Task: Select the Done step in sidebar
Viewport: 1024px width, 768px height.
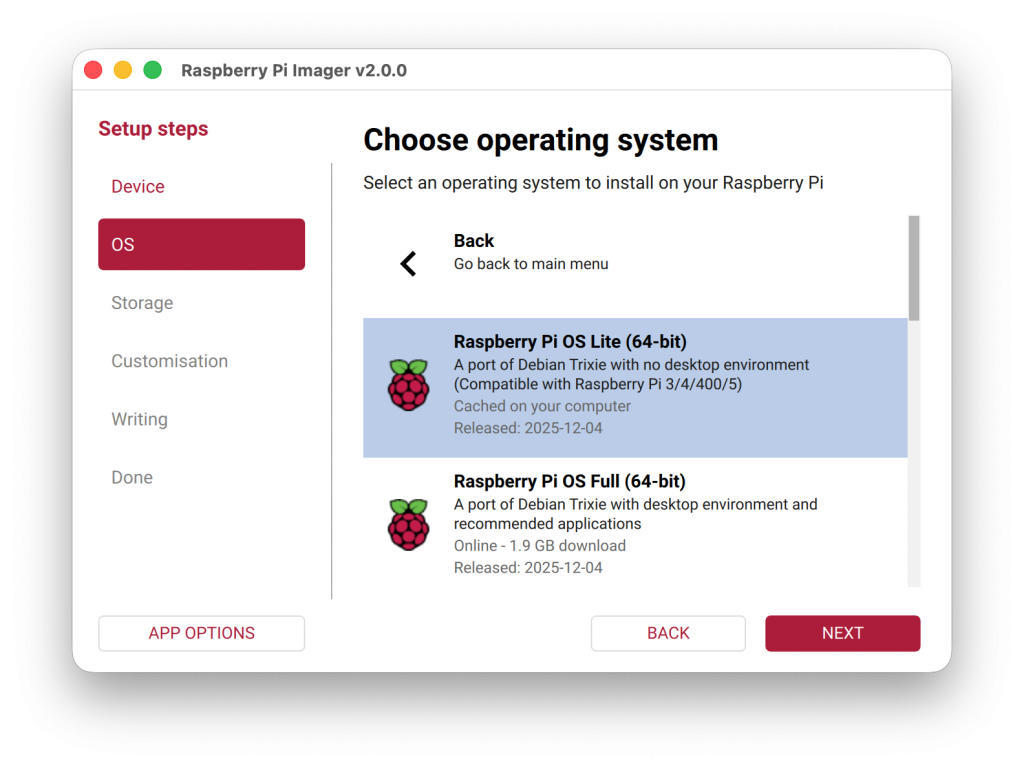Action: tap(132, 477)
